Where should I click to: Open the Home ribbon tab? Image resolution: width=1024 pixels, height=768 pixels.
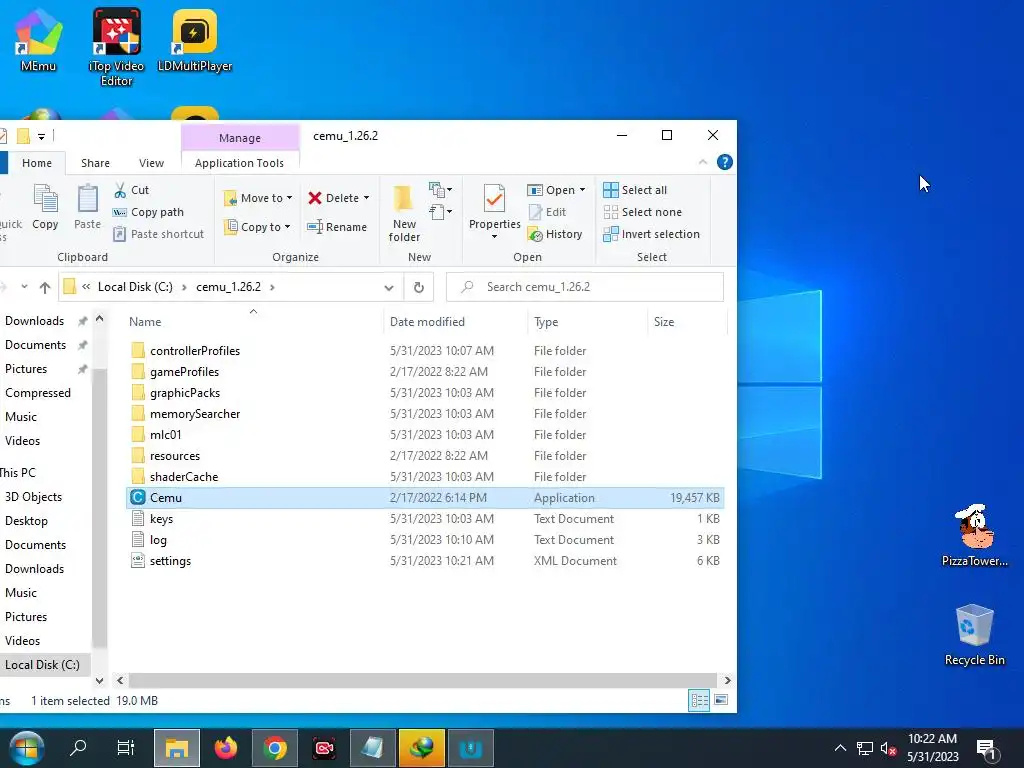click(37, 163)
